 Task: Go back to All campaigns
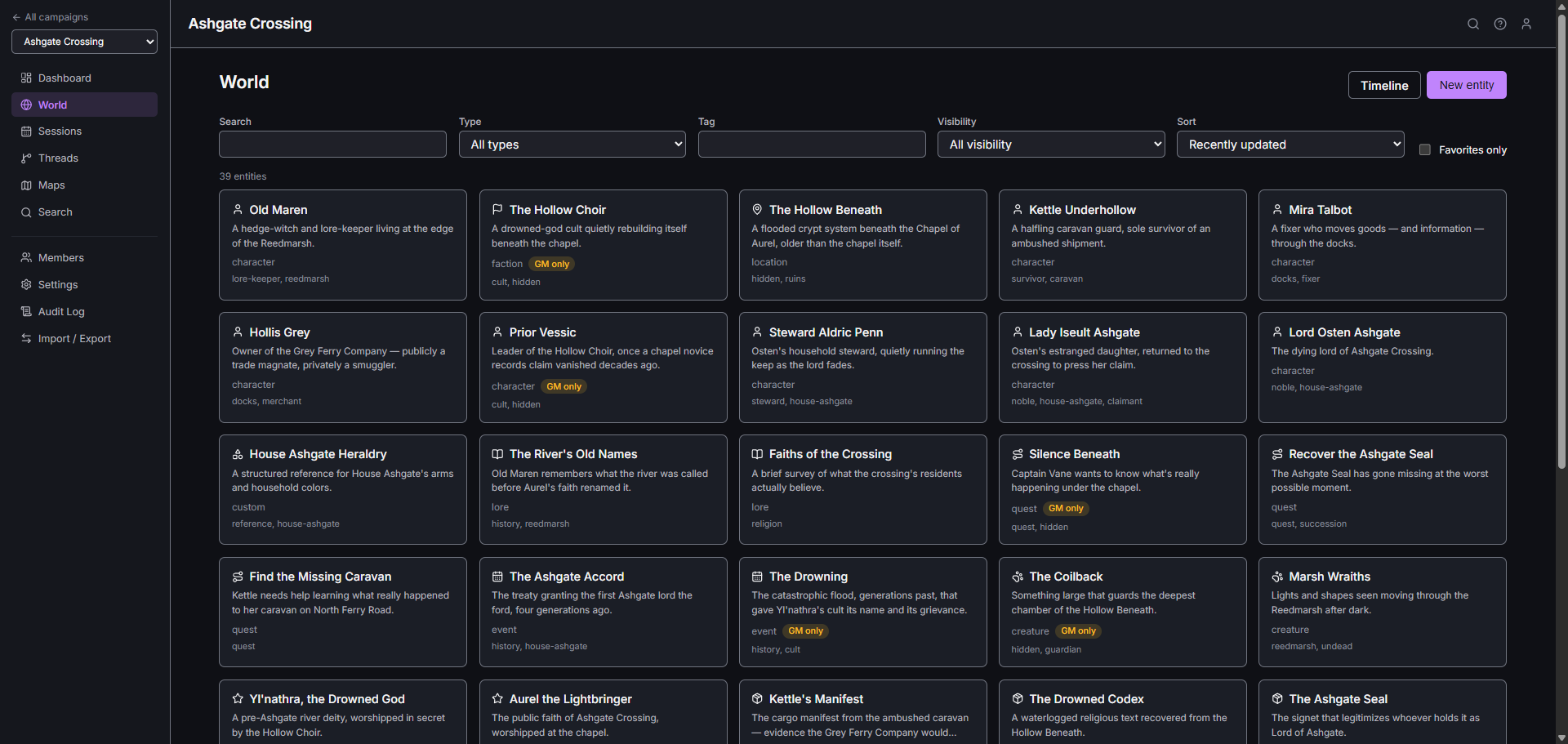coord(50,17)
